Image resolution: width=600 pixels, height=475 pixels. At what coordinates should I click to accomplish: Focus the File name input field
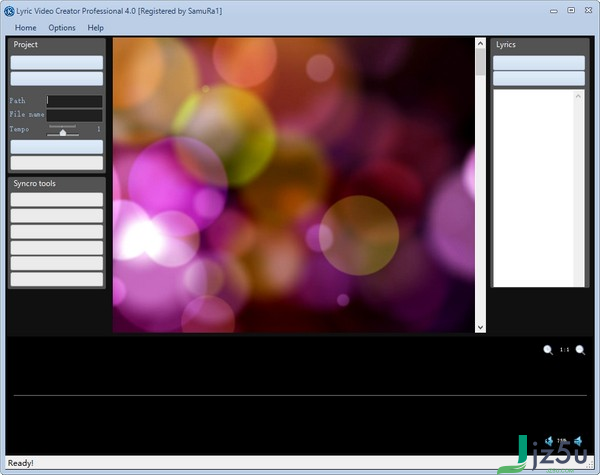click(x=74, y=115)
